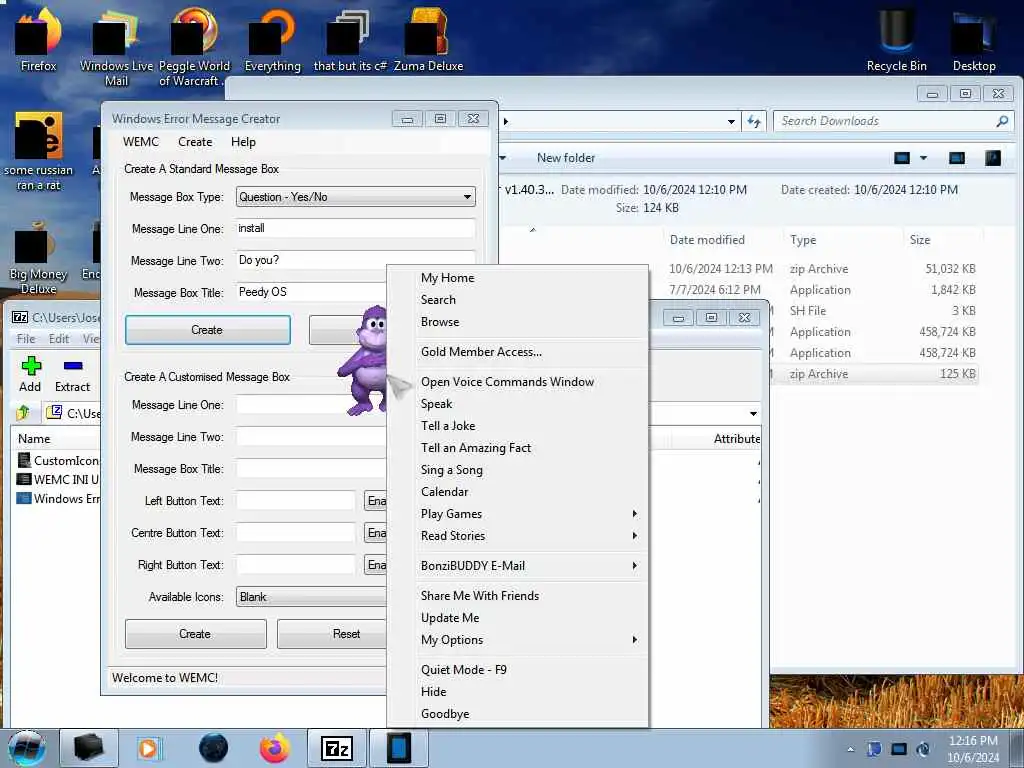Click the Add button in 7-Zip

coord(30,375)
